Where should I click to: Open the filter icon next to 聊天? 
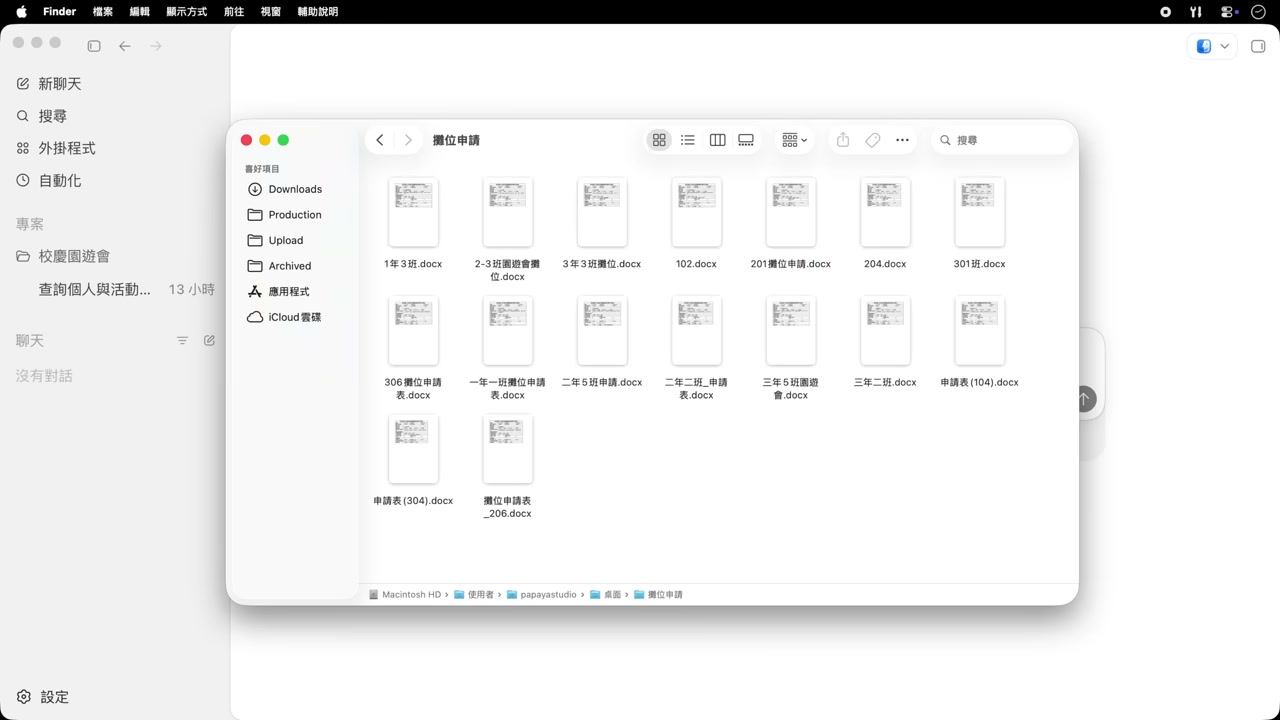tap(182, 341)
